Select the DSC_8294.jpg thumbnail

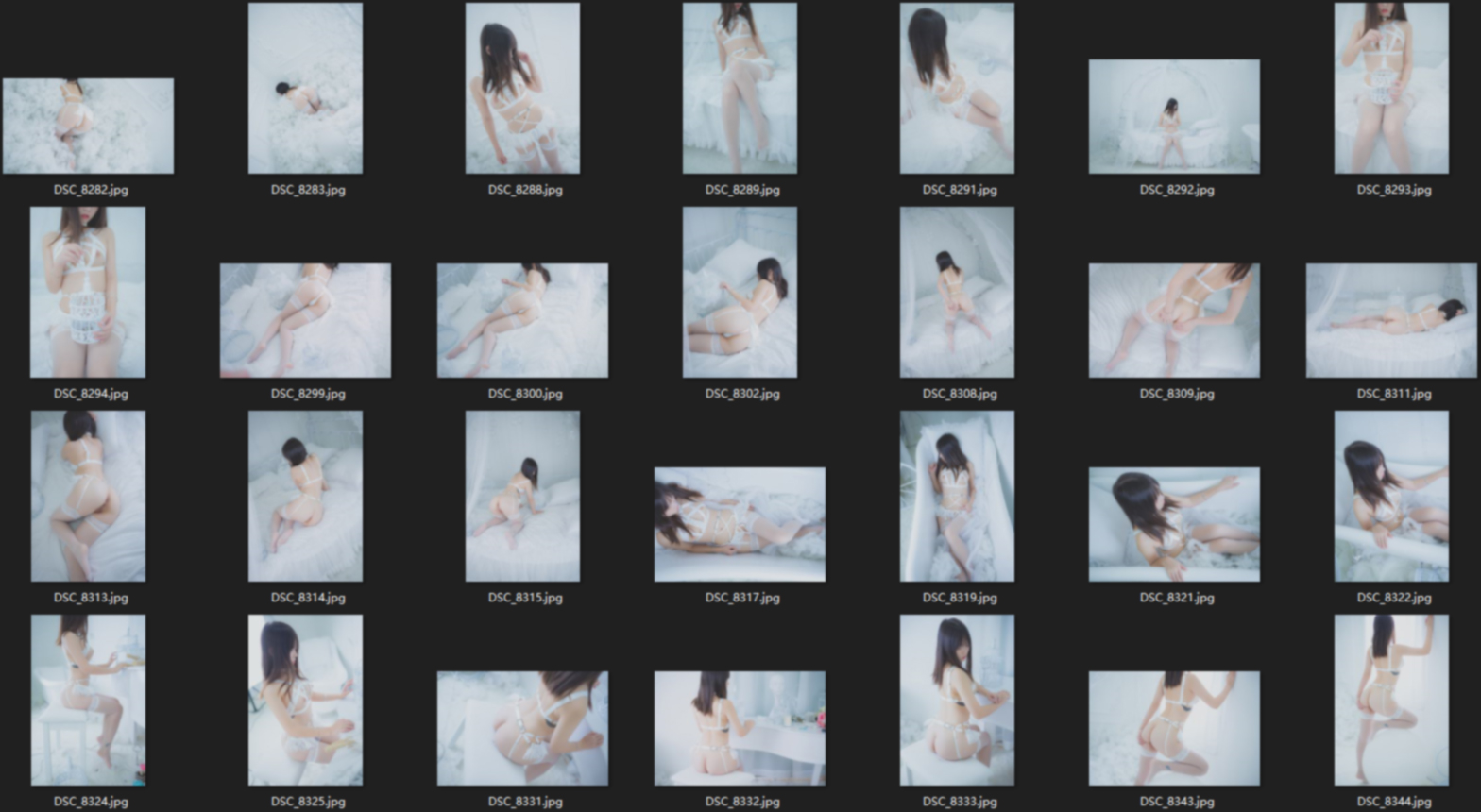[88, 292]
